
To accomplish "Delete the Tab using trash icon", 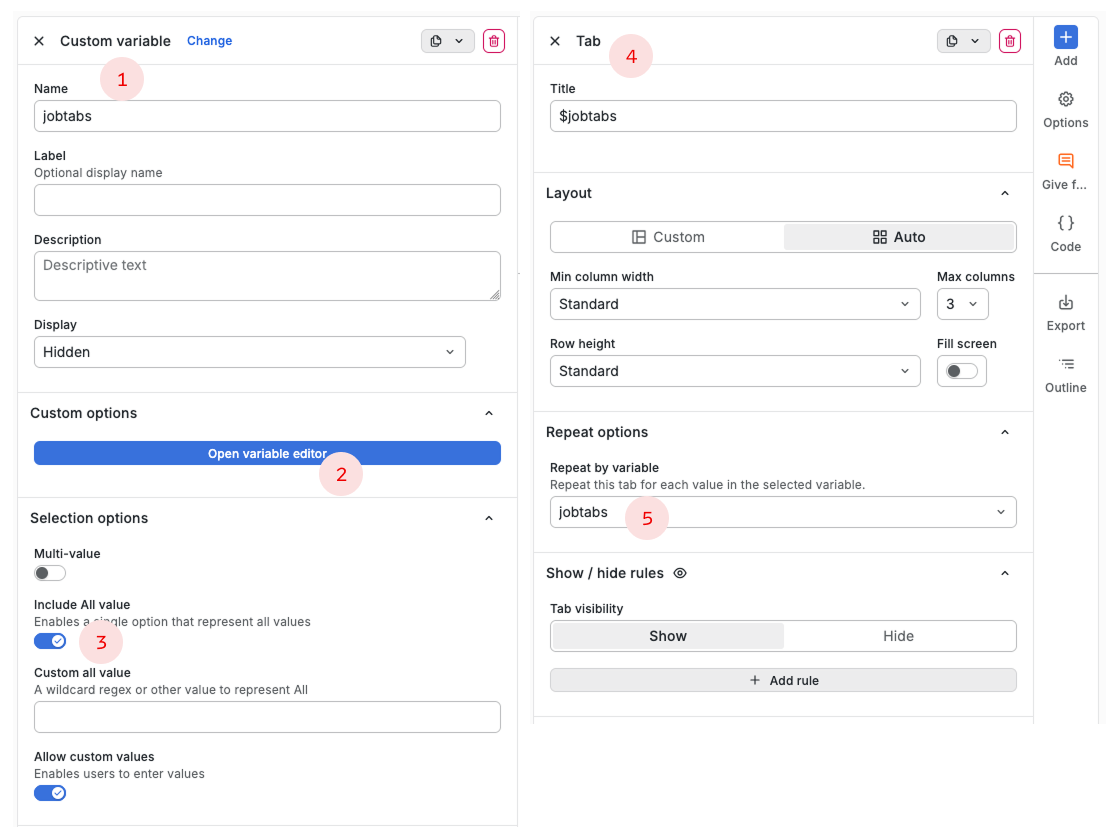I will pos(1010,41).
